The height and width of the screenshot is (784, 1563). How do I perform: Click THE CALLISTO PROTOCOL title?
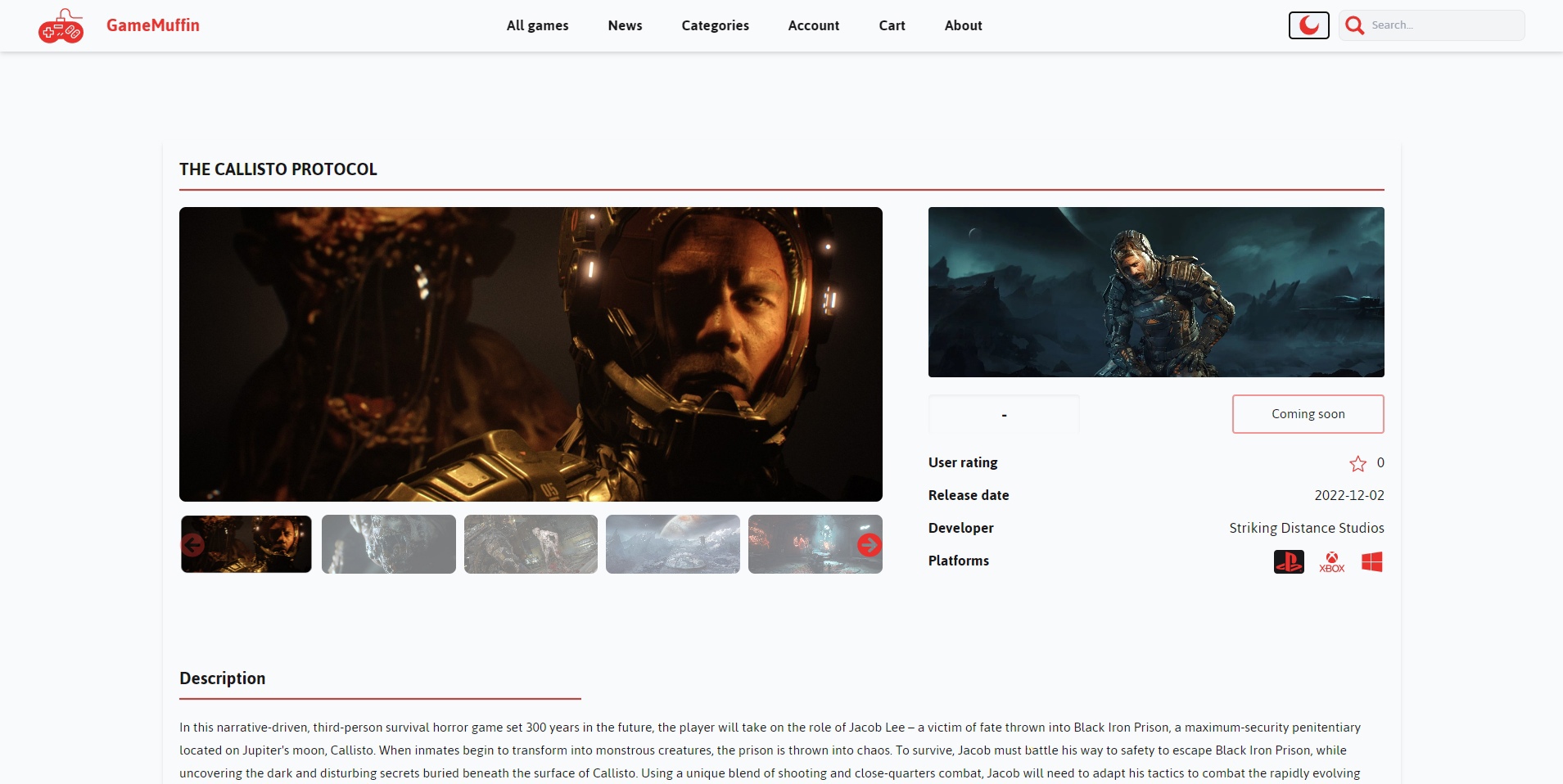pos(278,169)
